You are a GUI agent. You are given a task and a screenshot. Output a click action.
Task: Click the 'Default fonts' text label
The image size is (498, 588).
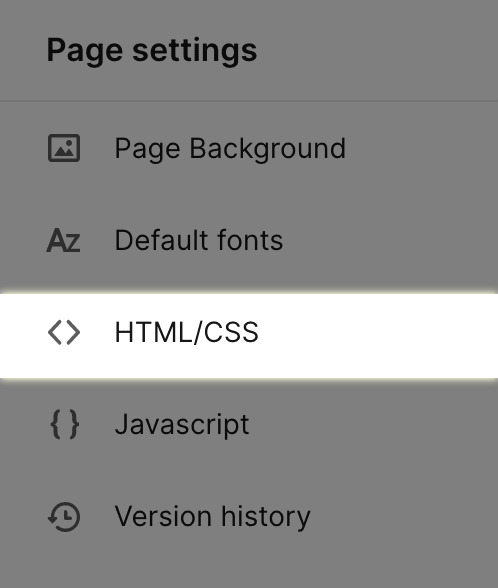199,240
